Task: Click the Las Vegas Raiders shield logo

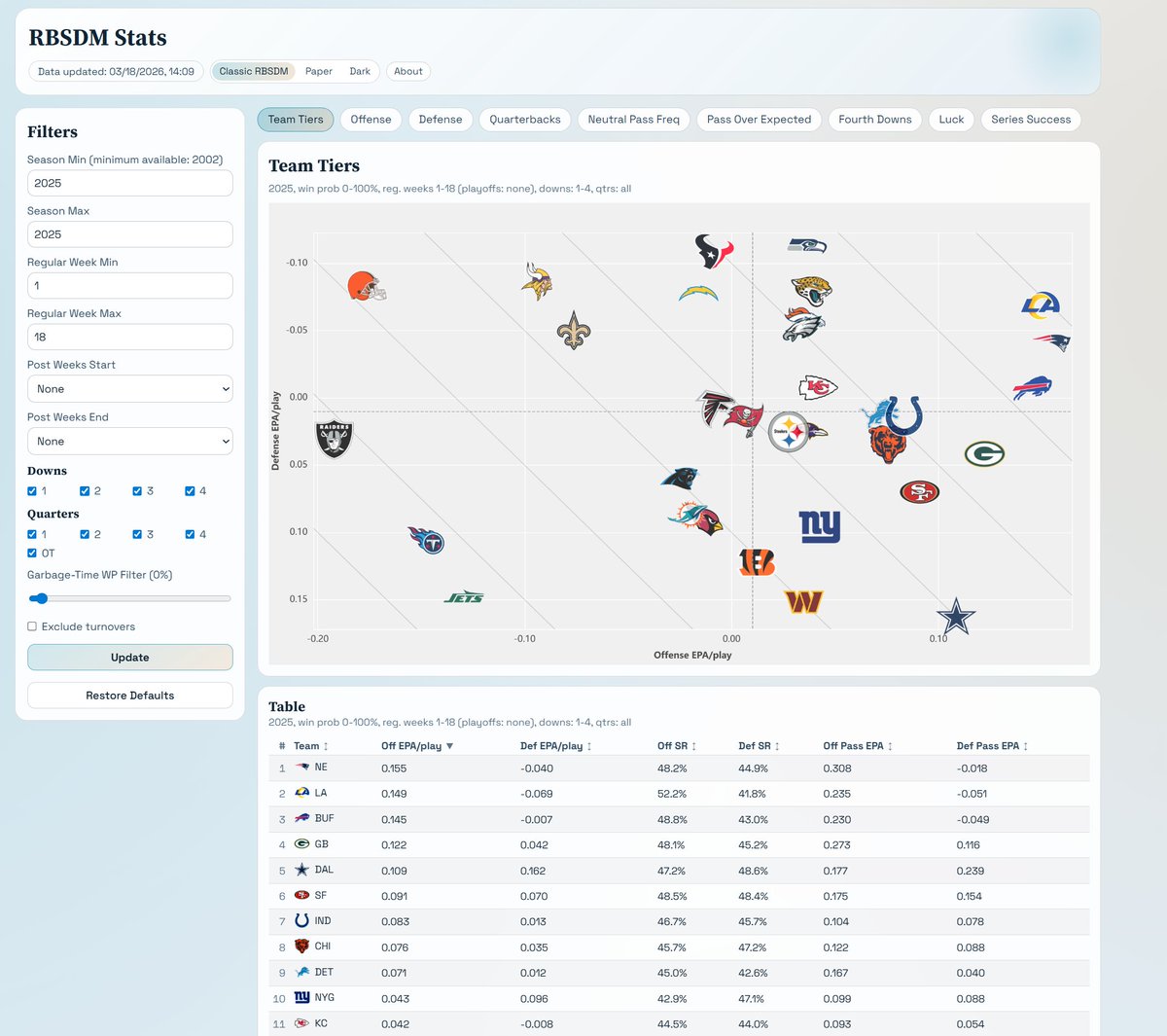Action: point(335,440)
